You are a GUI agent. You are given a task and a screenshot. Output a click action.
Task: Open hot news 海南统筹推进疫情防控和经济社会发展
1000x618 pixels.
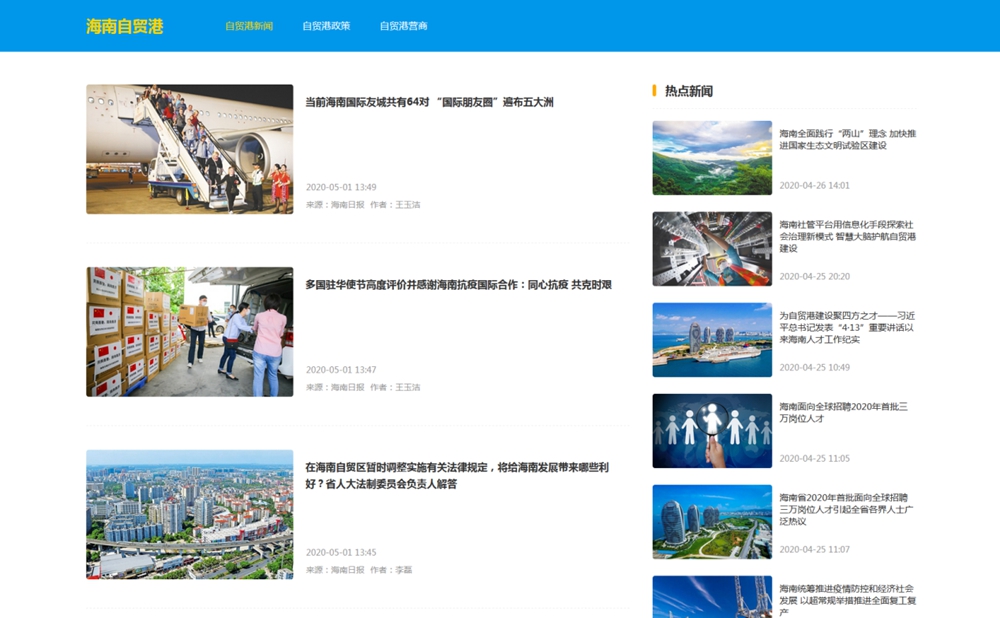pyautogui.click(x=848, y=600)
